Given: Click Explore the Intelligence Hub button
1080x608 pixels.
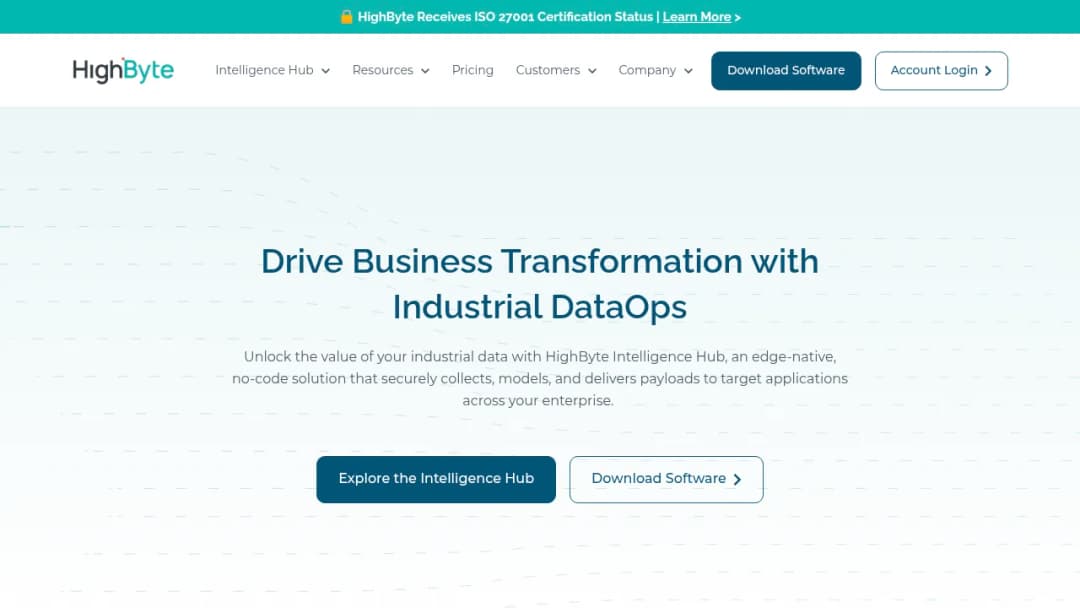Looking at the screenshot, I should click(436, 479).
